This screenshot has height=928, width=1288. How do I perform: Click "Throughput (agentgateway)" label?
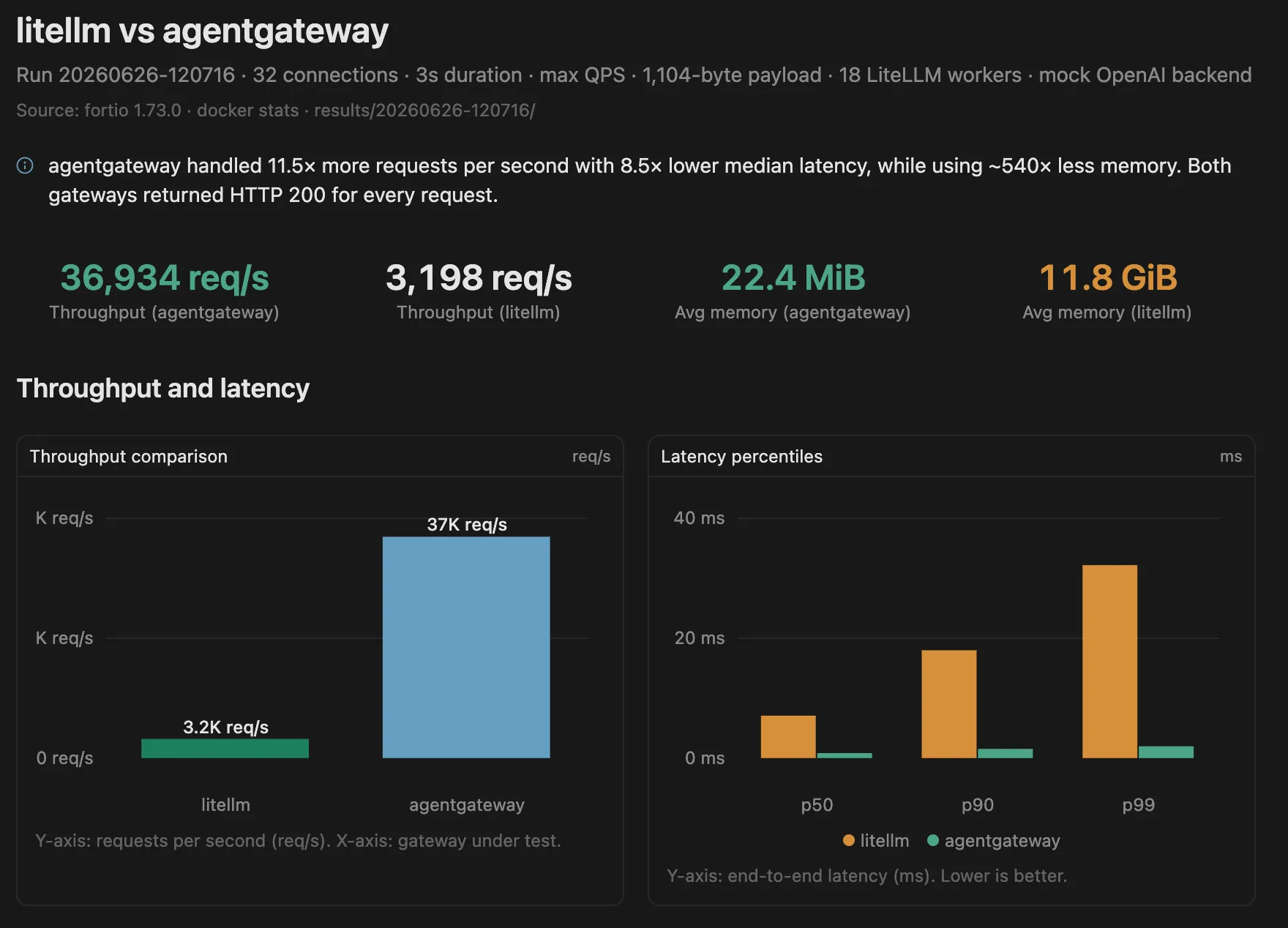164,313
